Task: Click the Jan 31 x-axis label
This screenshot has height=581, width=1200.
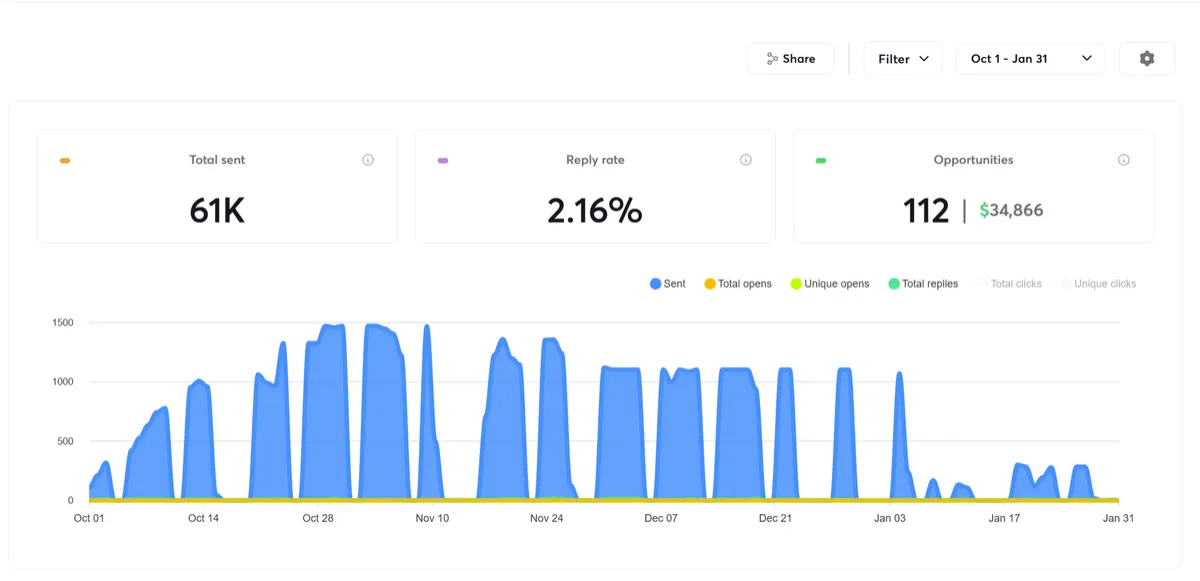Action: 1118,518
